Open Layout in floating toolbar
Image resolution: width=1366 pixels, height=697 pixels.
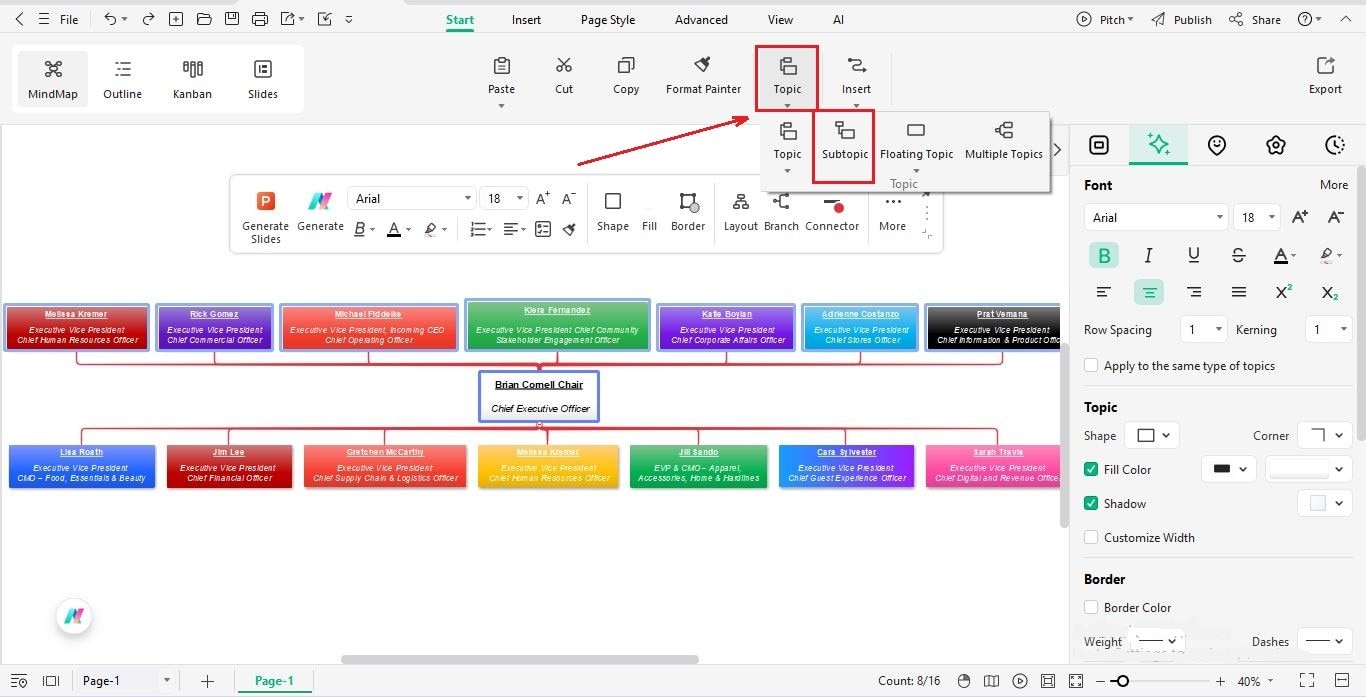click(741, 213)
